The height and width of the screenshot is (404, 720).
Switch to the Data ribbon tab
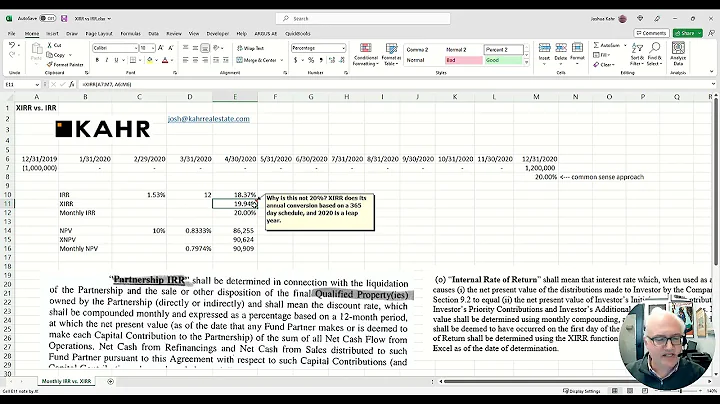click(x=153, y=34)
